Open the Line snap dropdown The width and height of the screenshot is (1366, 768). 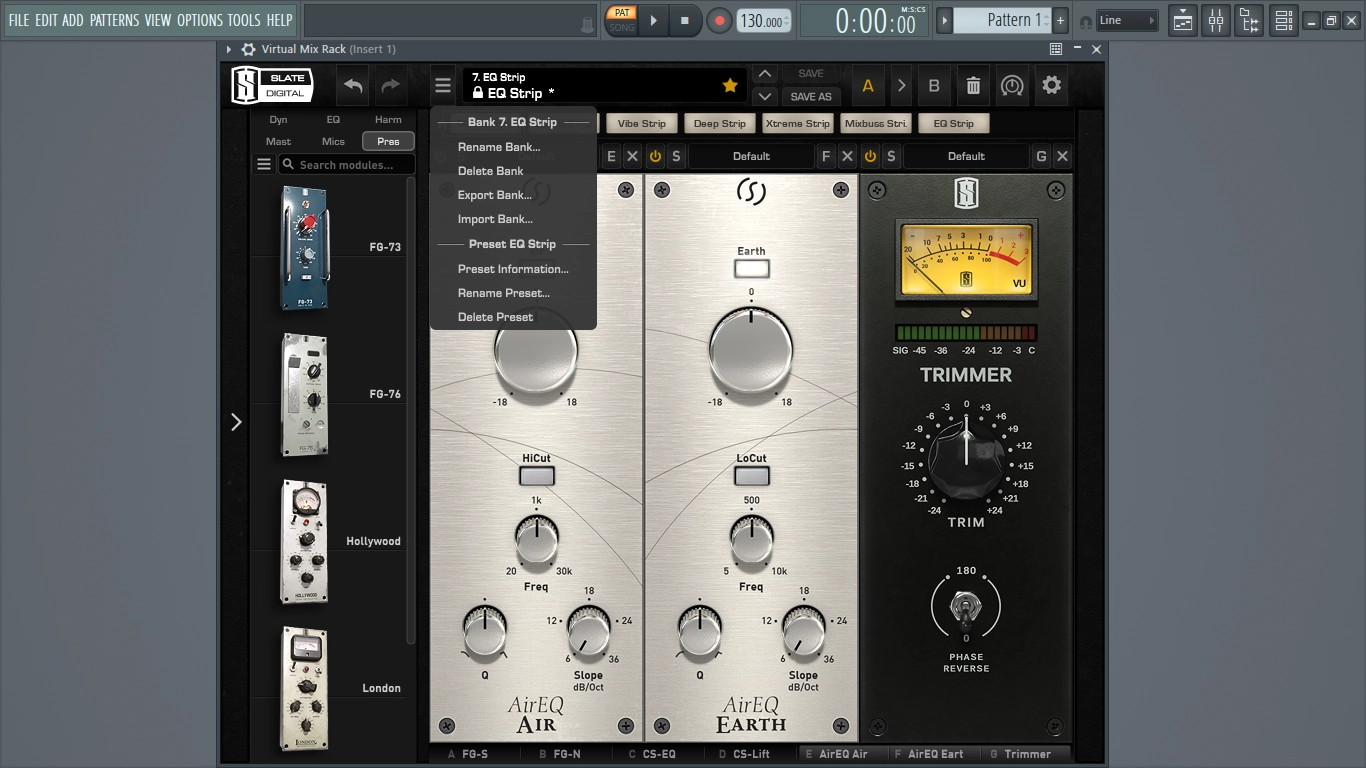pos(1127,20)
